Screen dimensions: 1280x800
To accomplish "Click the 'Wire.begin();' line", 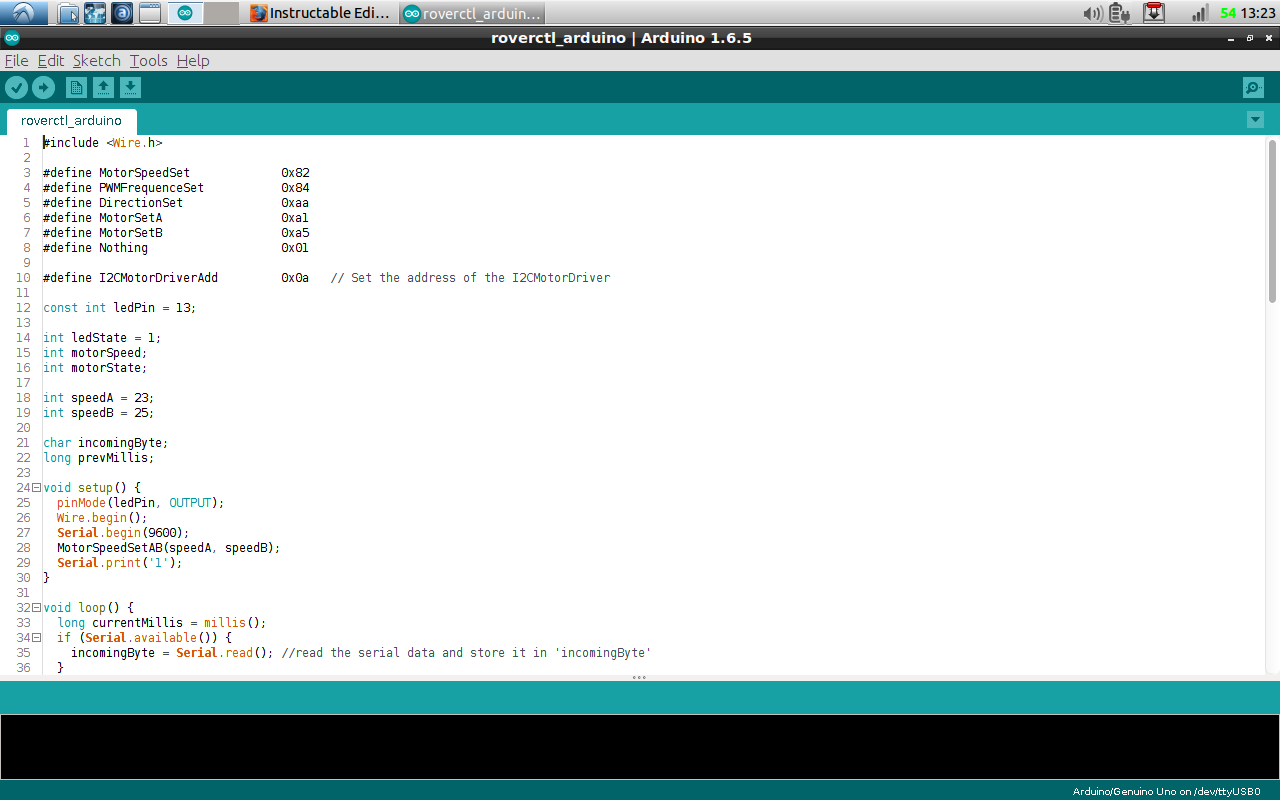I will pyautogui.click(x=102, y=518).
